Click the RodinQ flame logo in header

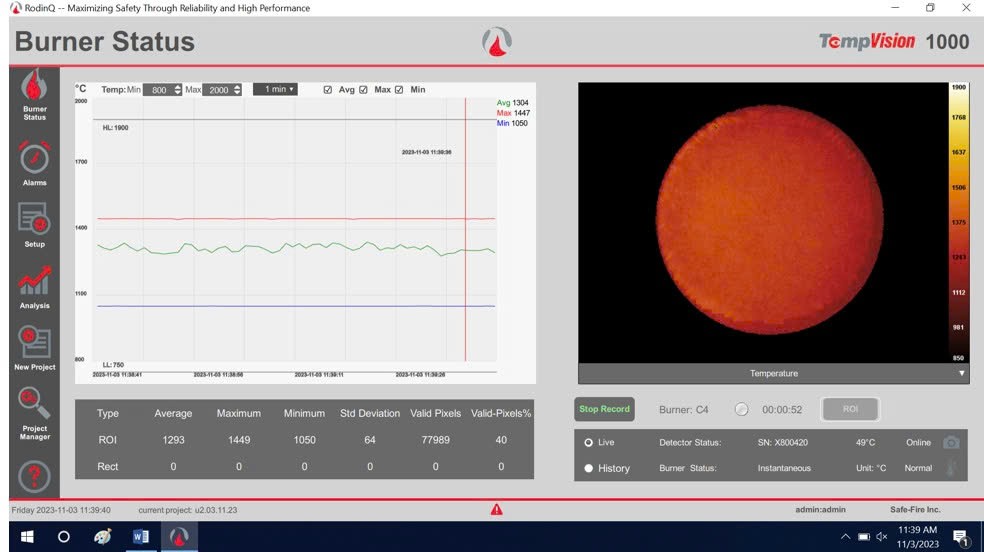[x=496, y=42]
